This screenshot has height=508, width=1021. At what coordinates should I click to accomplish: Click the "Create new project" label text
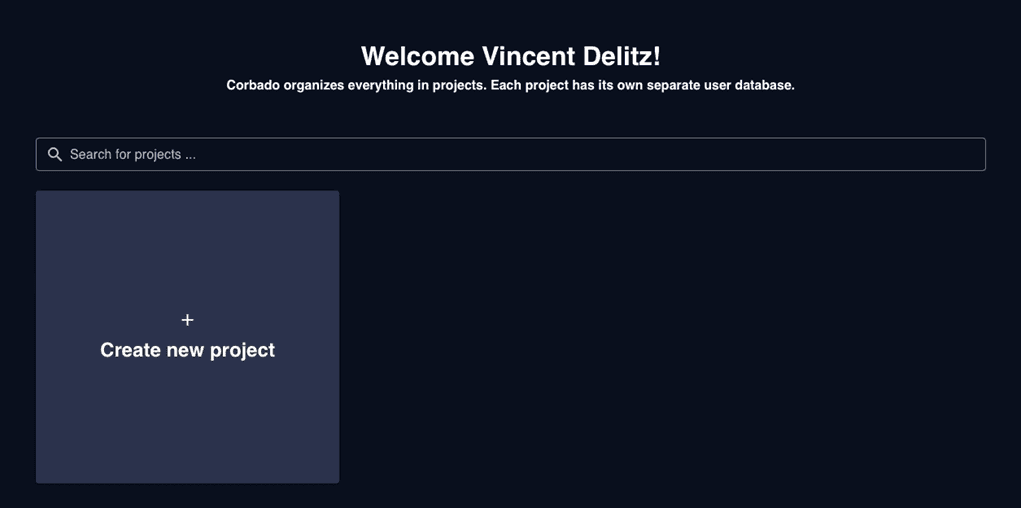(188, 350)
